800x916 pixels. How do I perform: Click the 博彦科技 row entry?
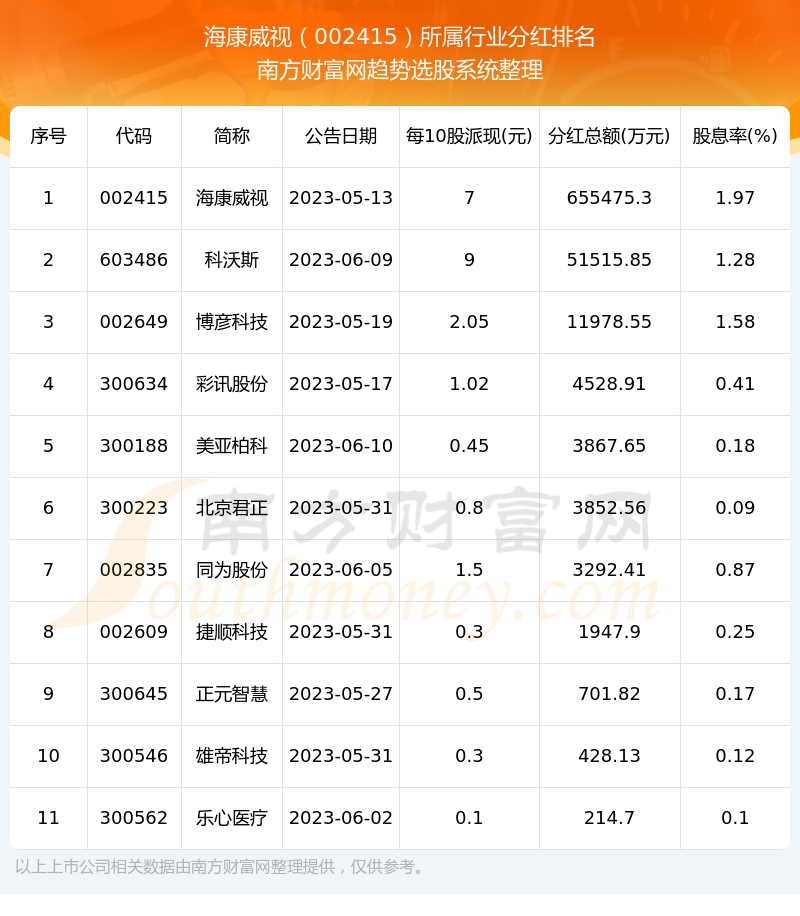coord(231,322)
